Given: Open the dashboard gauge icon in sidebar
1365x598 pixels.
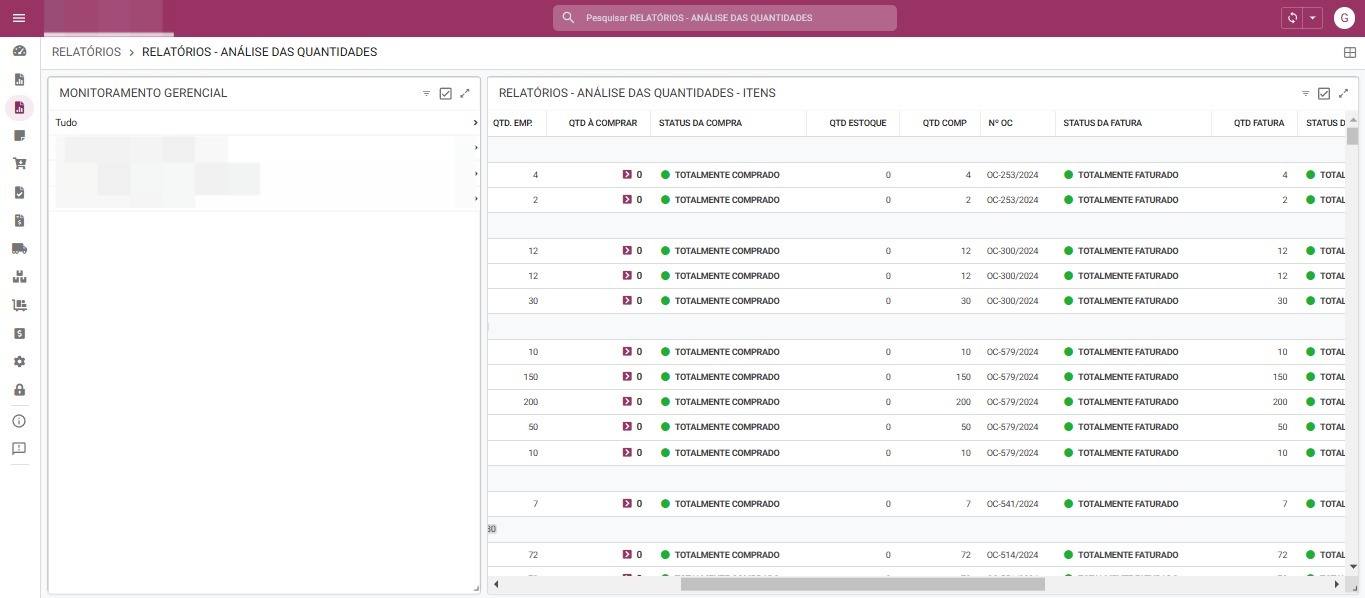Looking at the screenshot, I should coord(19,51).
